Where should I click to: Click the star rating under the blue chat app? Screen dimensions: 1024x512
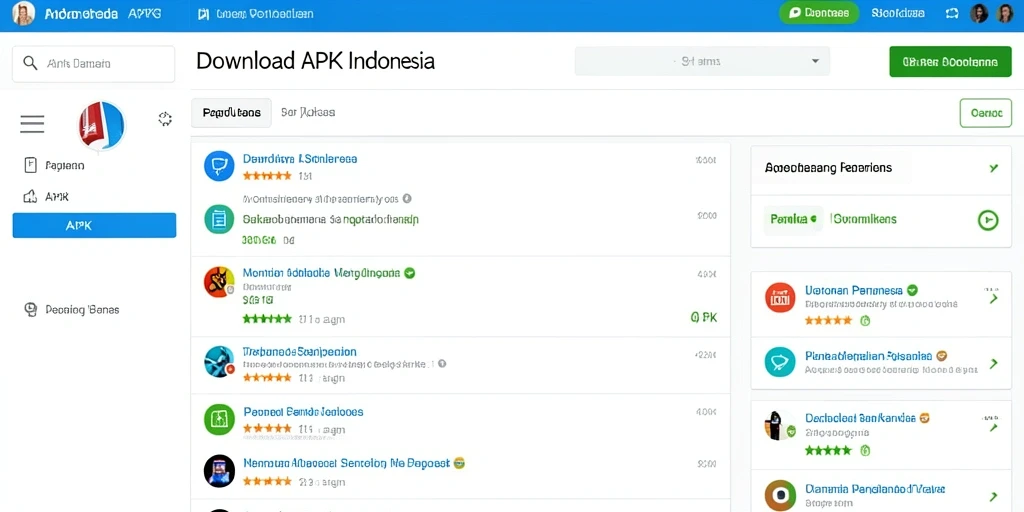coord(267,176)
